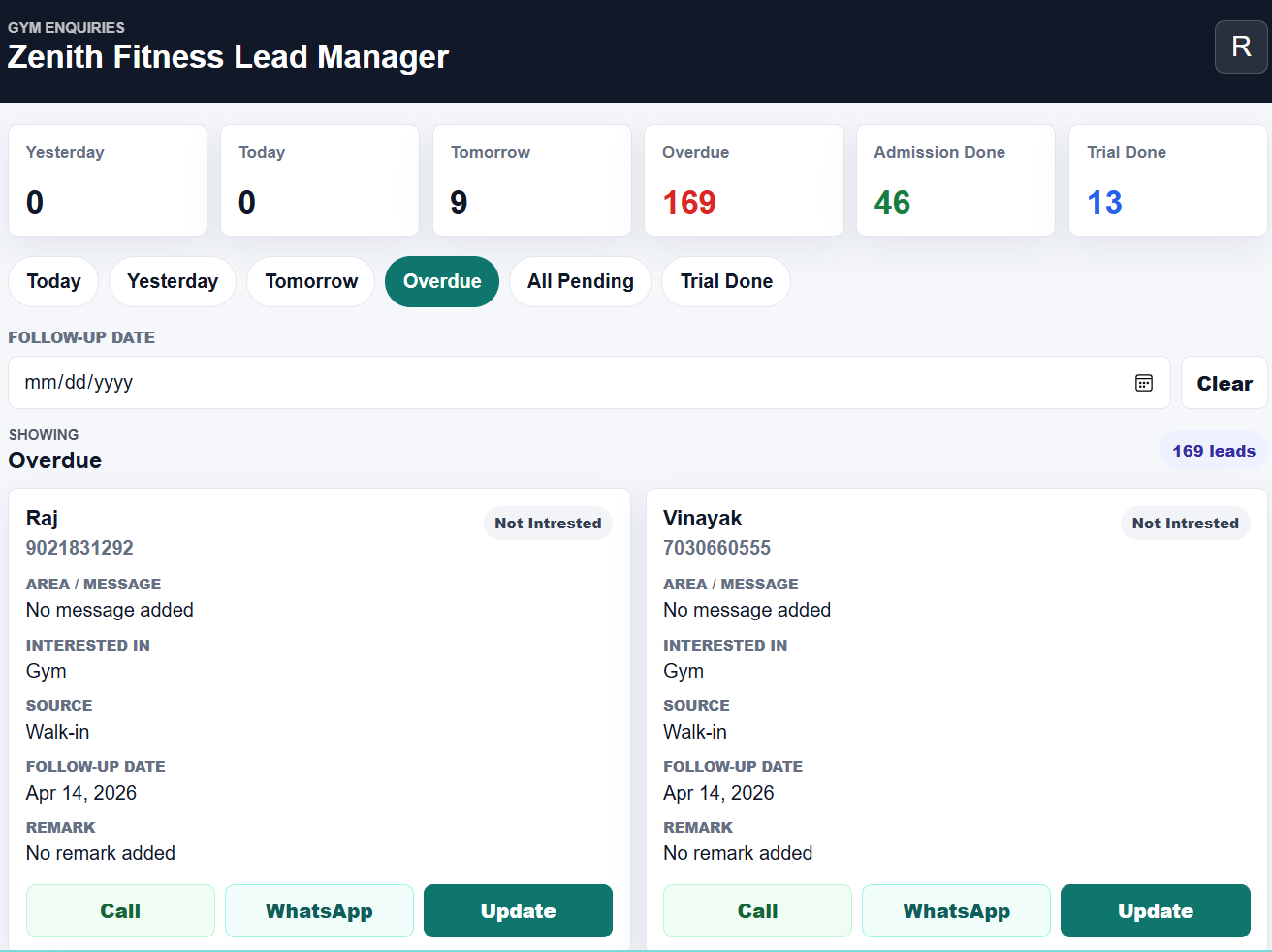Click the GYM ENQUIRIES header label

pos(66,27)
